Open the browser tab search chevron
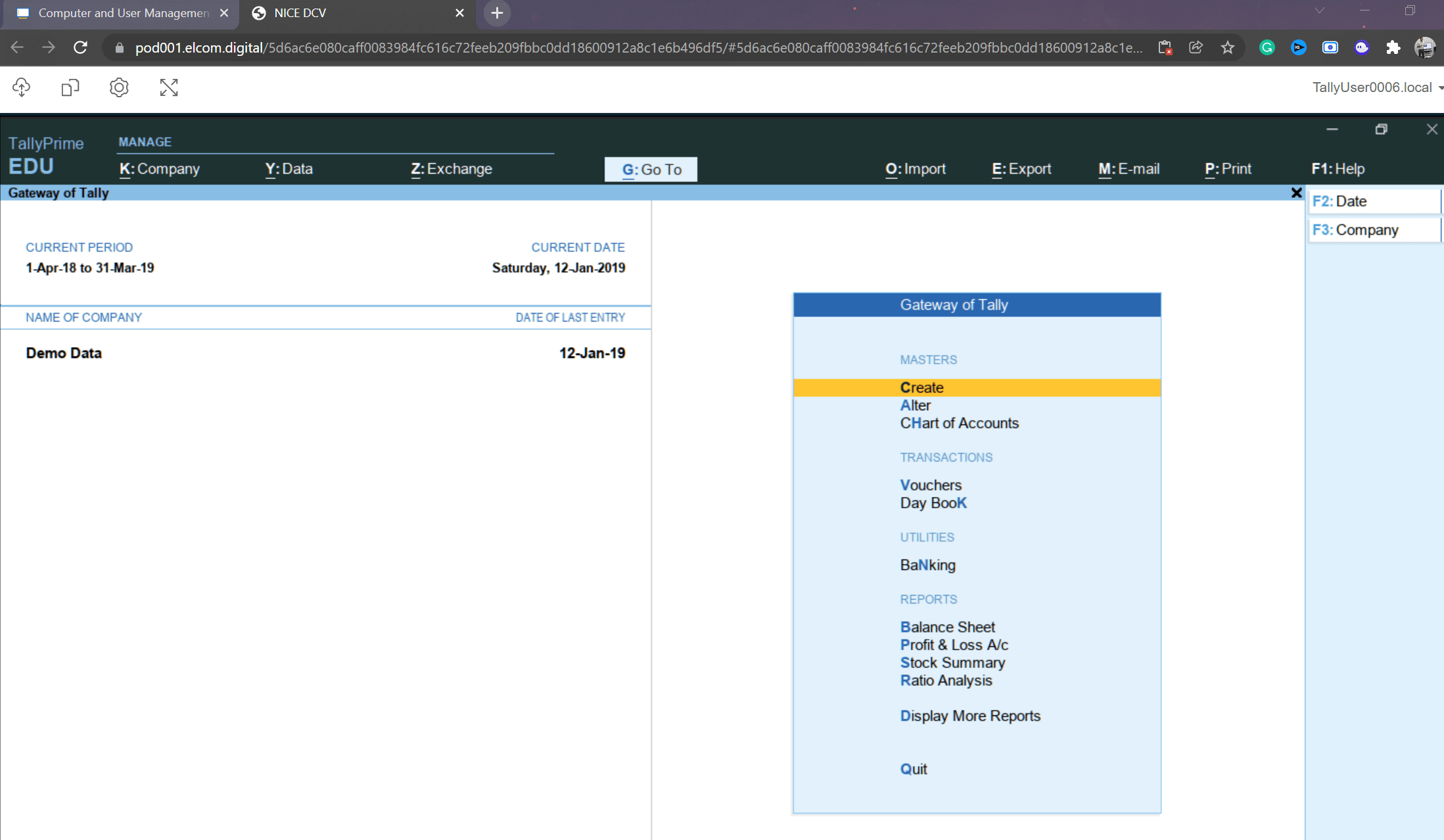This screenshot has height=840, width=1444. tap(1319, 11)
